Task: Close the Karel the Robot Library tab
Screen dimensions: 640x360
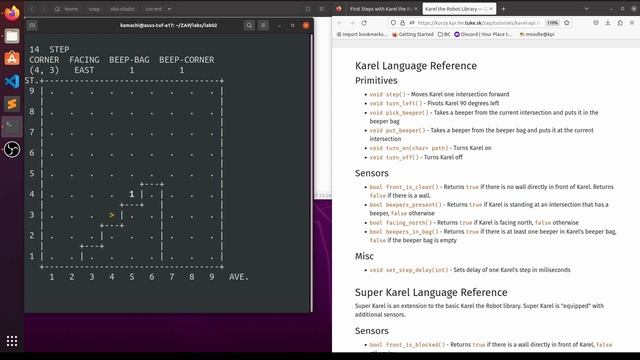Action: coord(491,9)
